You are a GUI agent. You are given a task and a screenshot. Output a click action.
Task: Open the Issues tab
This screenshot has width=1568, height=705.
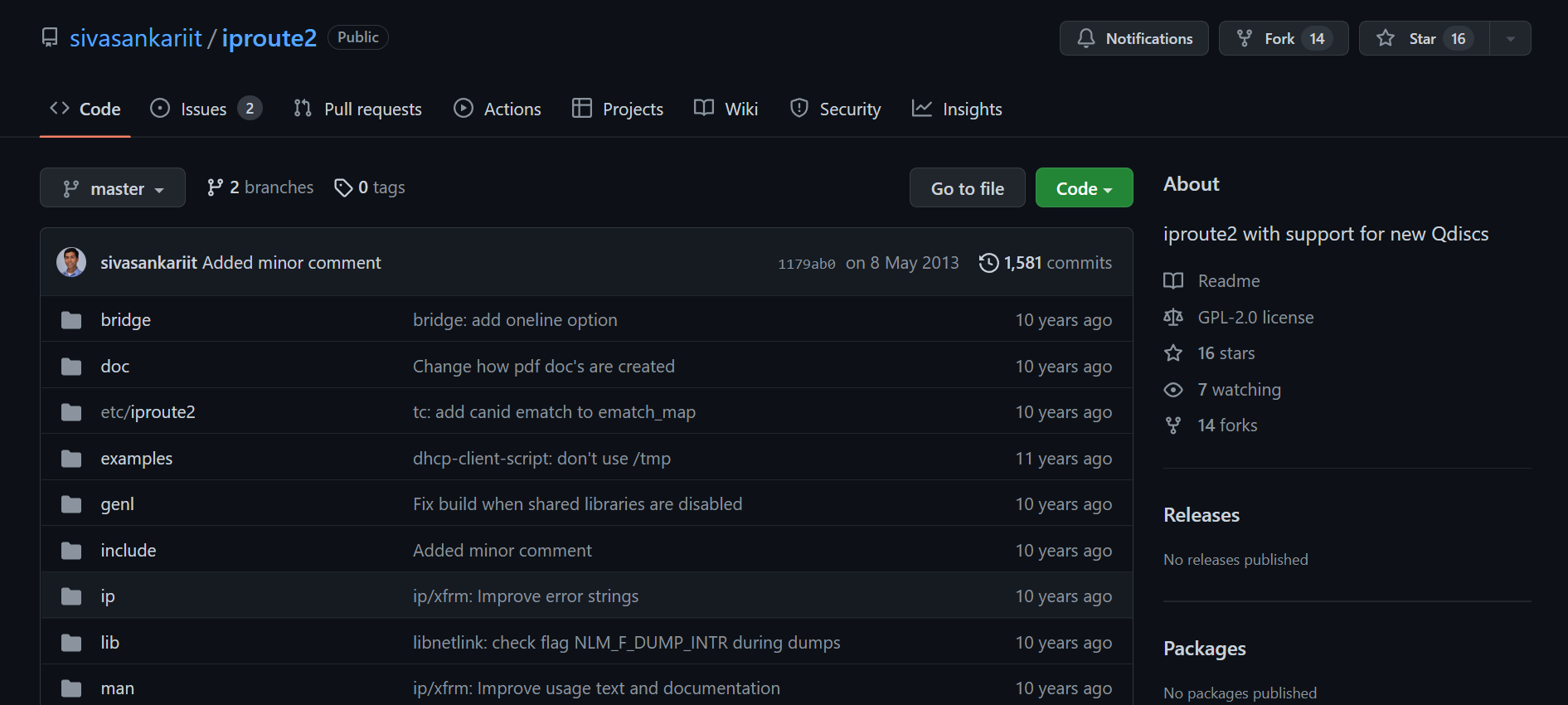click(206, 109)
